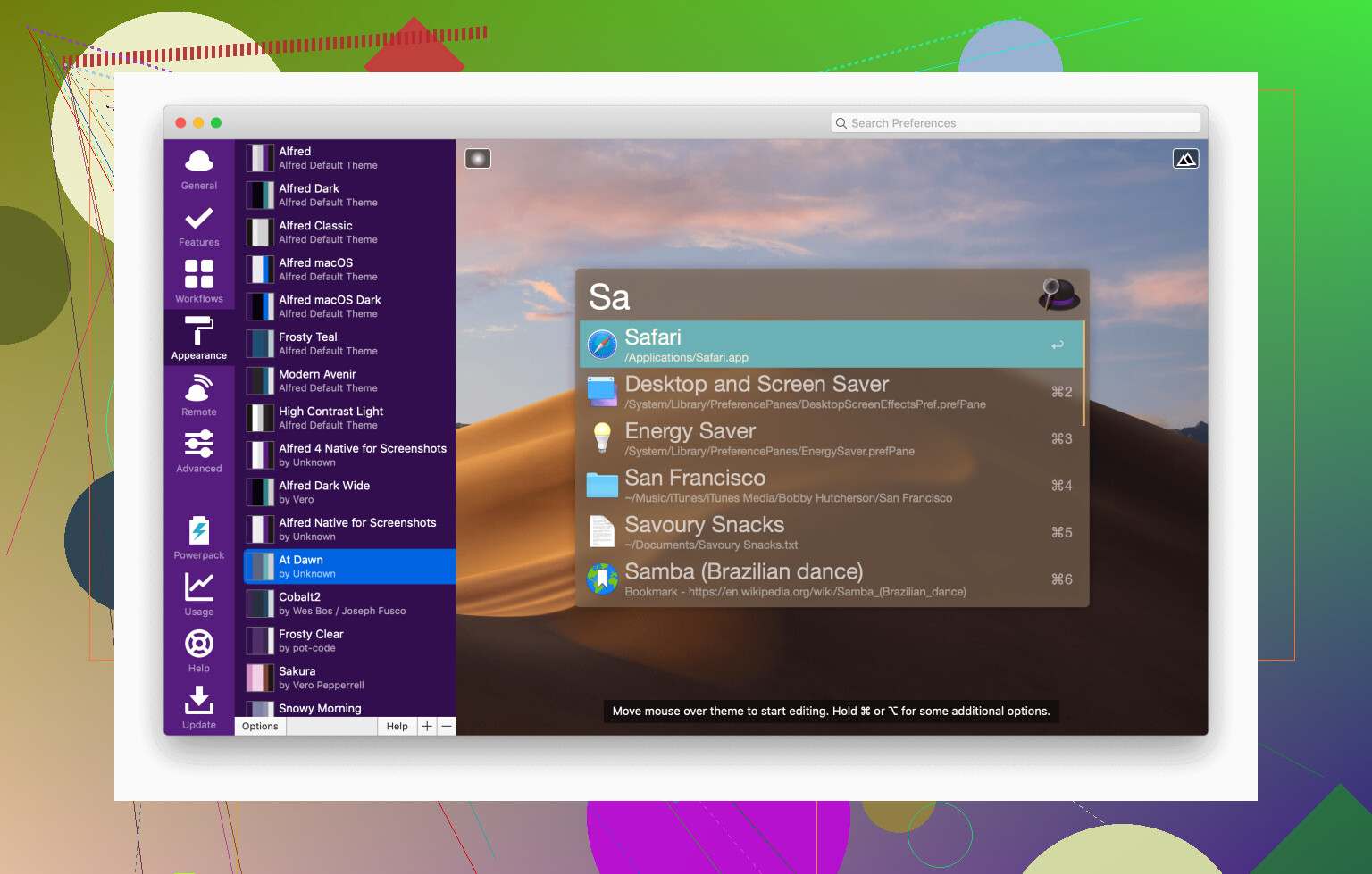This screenshot has height=874, width=1372.
Task: Change the preview background wallpaper image
Action: coord(1185,159)
